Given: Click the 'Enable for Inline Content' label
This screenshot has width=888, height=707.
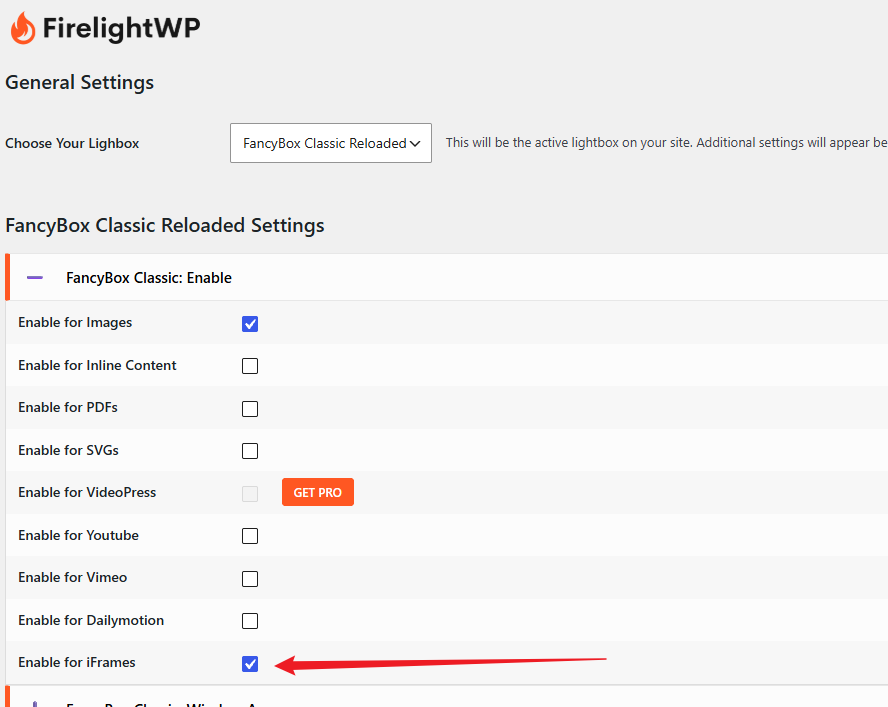Looking at the screenshot, I should pyautogui.click(x=97, y=365).
